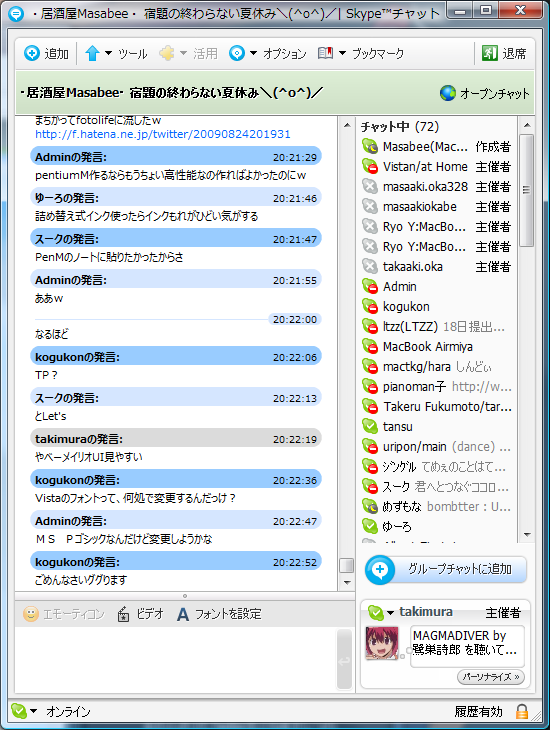Click masaaki.oka328 offline status icon
Image resolution: width=550 pixels, height=730 pixels.
click(370, 187)
